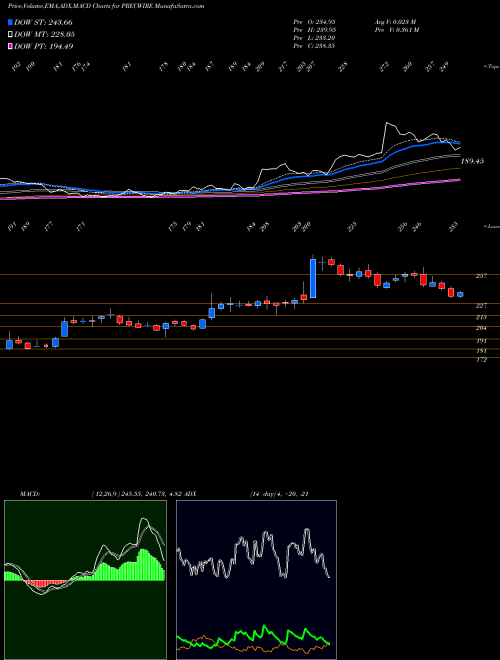Click the Pre L: 233.20 low value
The height and width of the screenshot is (660, 500).
pyautogui.click(x=314, y=38)
